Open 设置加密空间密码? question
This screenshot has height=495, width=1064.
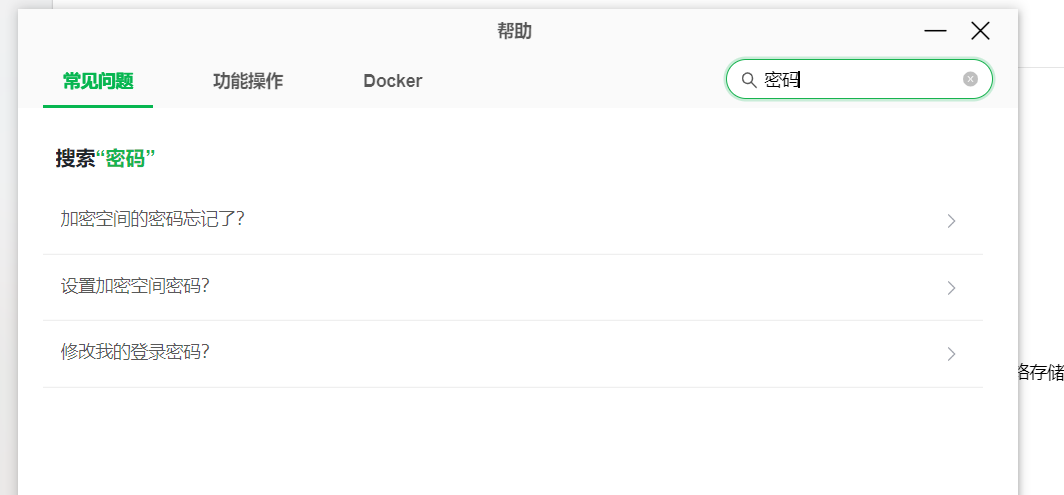[513, 287]
